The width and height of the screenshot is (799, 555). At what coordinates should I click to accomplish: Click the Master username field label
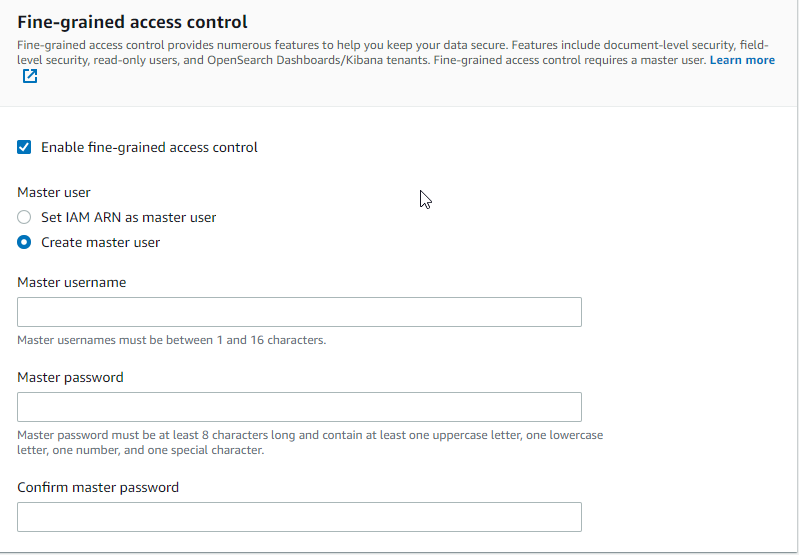[71, 282]
